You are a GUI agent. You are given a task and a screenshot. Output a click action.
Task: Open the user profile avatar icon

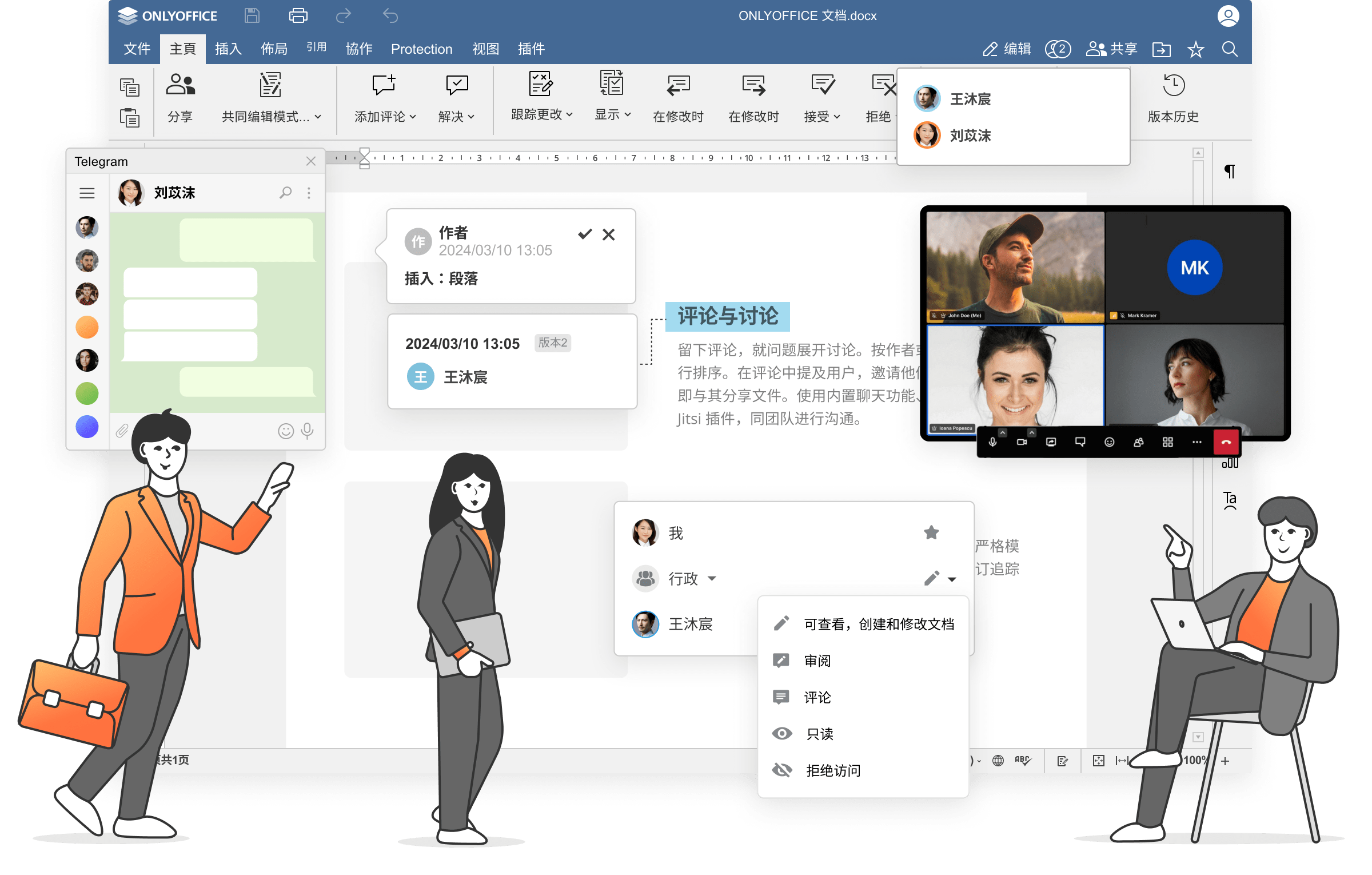pos(1227,15)
